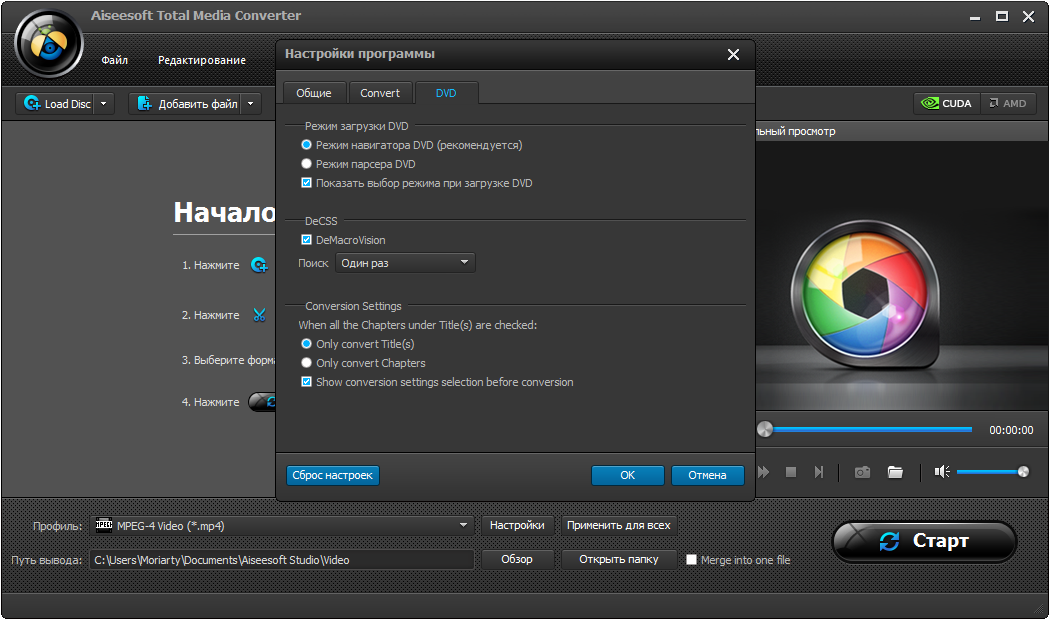This screenshot has height=620, width=1050.
Task: Switch to the Convert tab
Action: [380, 93]
